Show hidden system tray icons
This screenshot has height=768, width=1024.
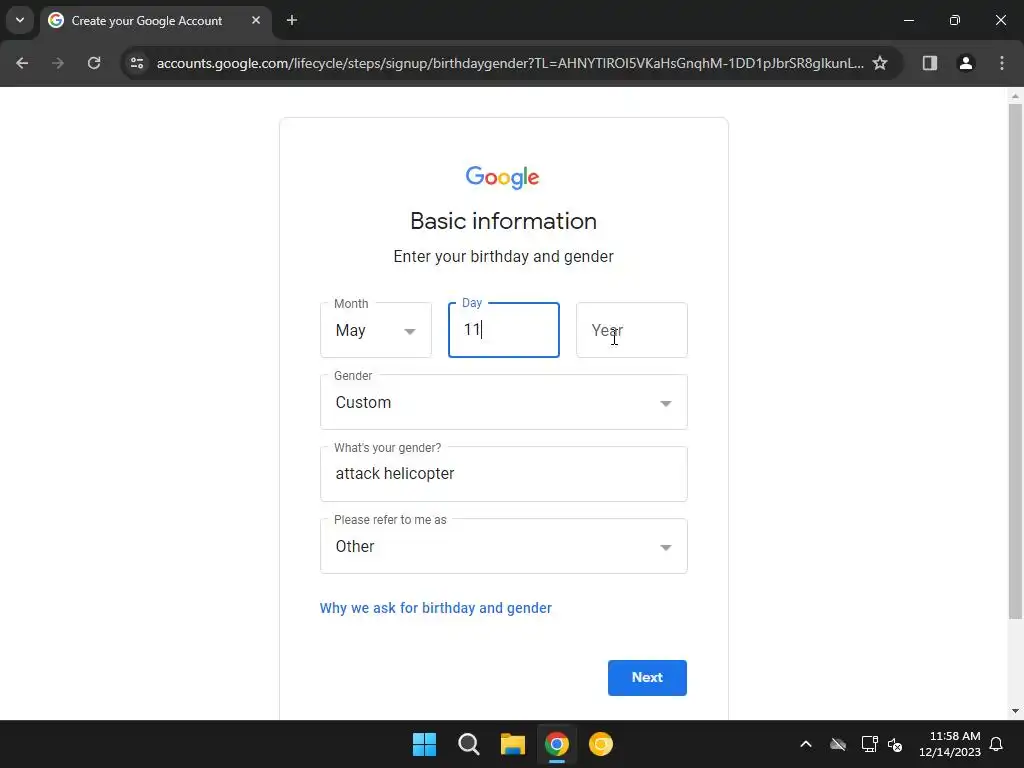806,744
